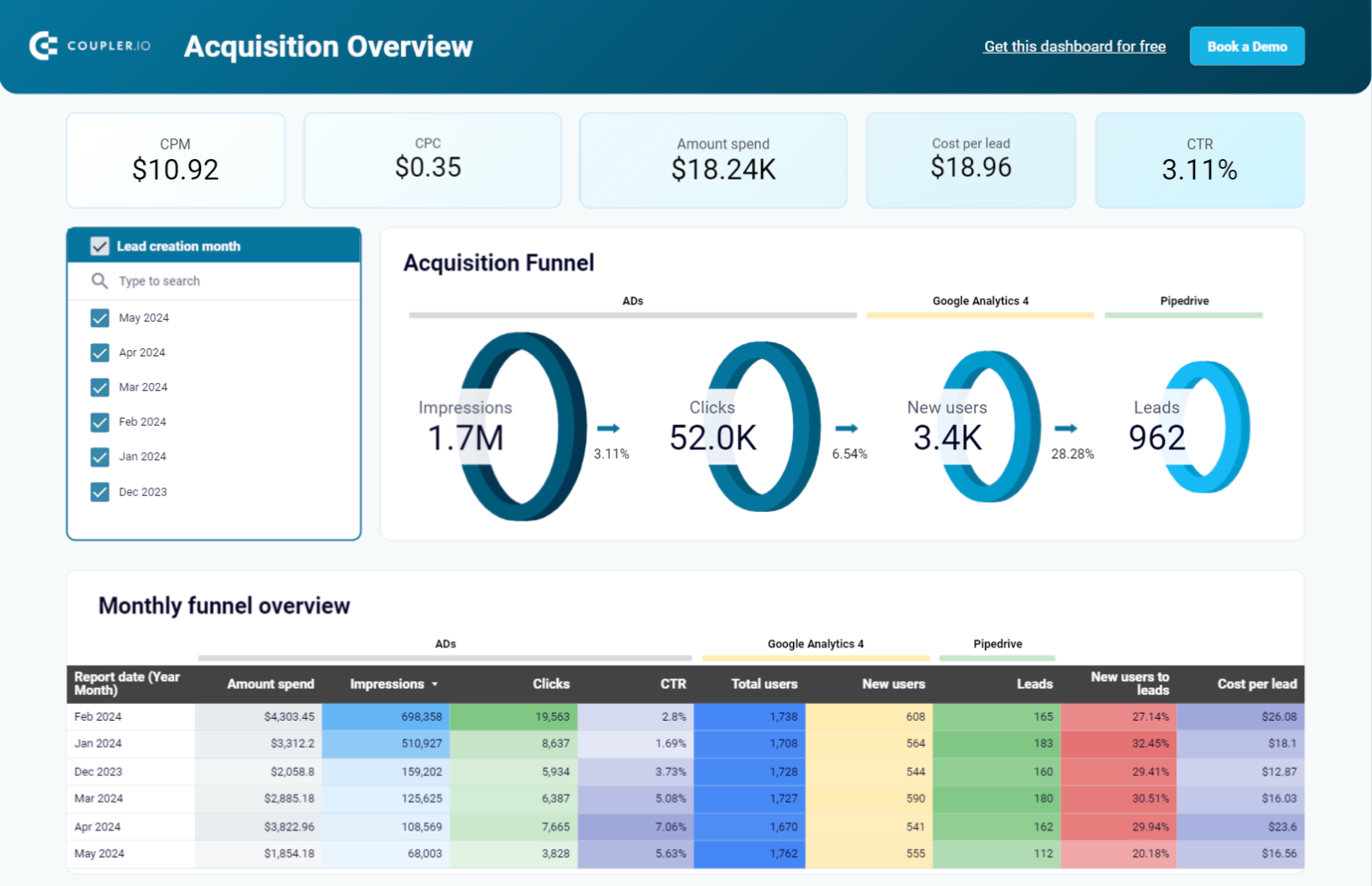Click the Book a Demo button
This screenshot has height=886, width=1372.
1247,46
